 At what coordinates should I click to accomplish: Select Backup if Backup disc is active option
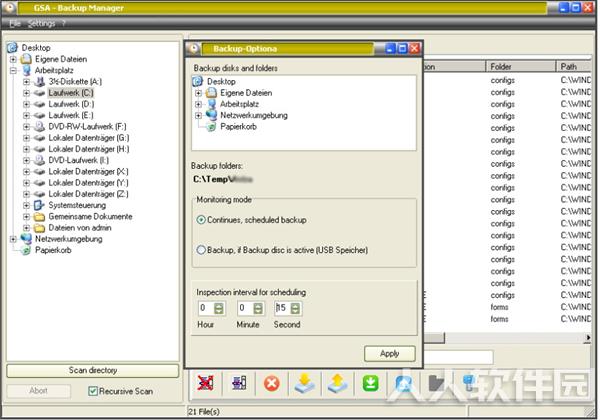click(201, 250)
